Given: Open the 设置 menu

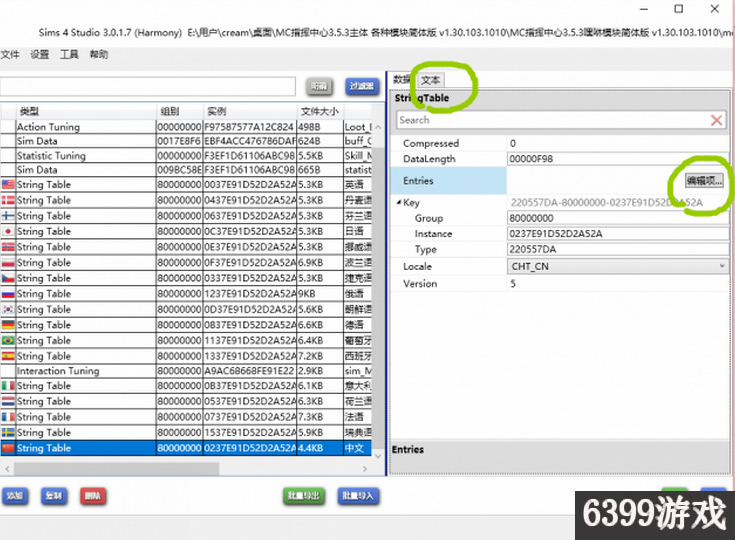Looking at the screenshot, I should (x=40, y=54).
